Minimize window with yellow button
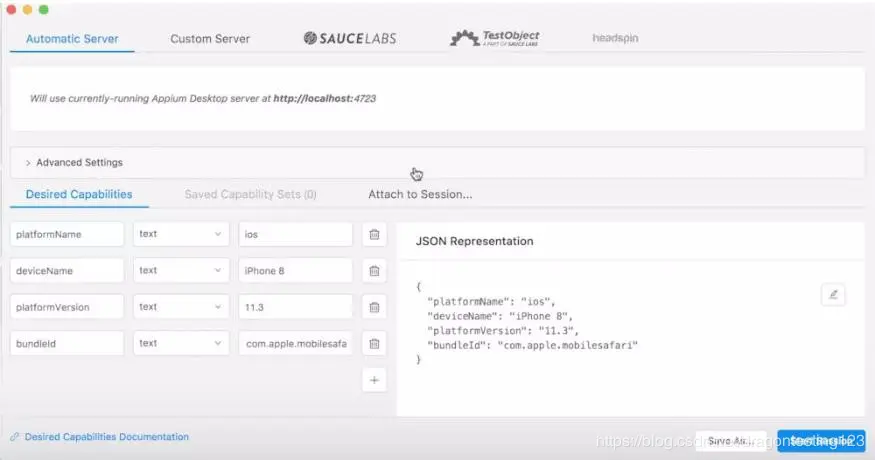The width and height of the screenshot is (875, 460). pyautogui.click(x=27, y=9)
